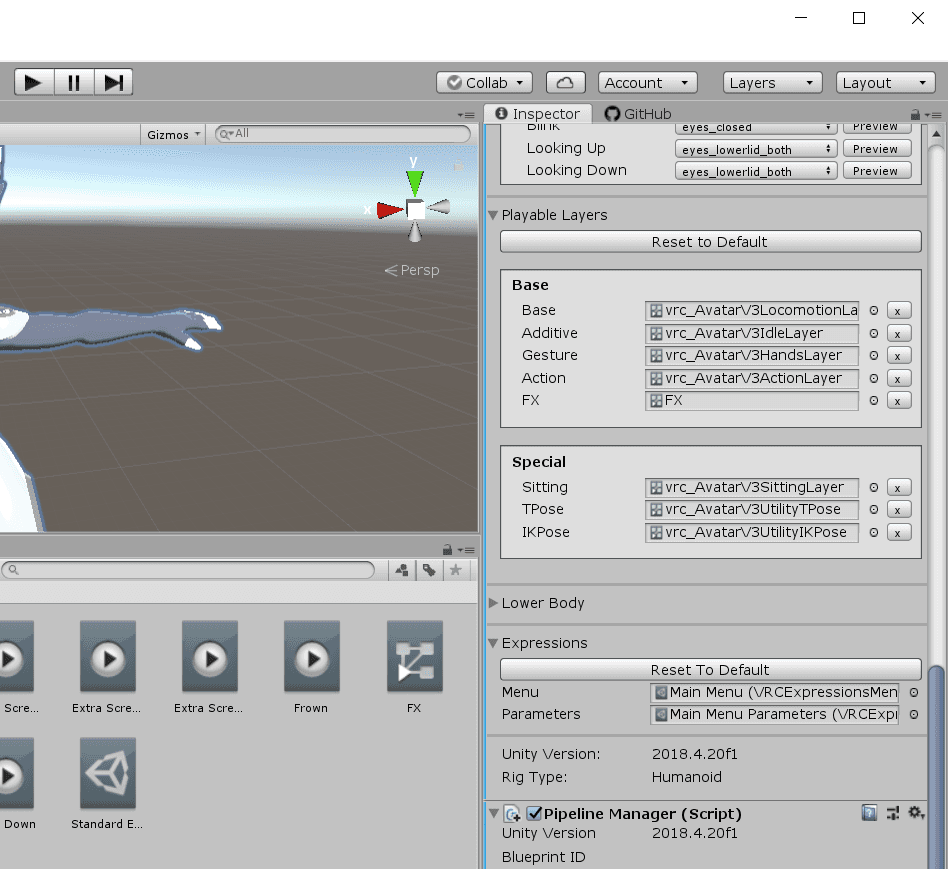The height and width of the screenshot is (869, 948).
Task: Select the FX animator controller asset
Action: (x=414, y=668)
